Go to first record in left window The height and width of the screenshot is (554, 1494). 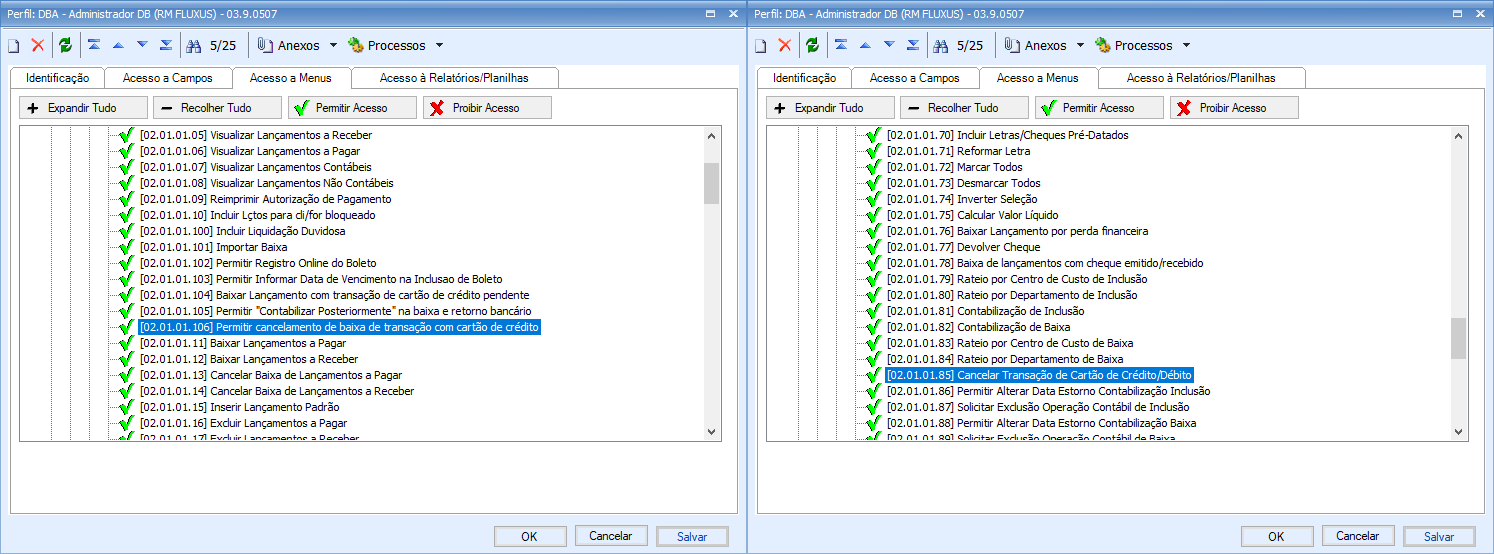[x=93, y=45]
